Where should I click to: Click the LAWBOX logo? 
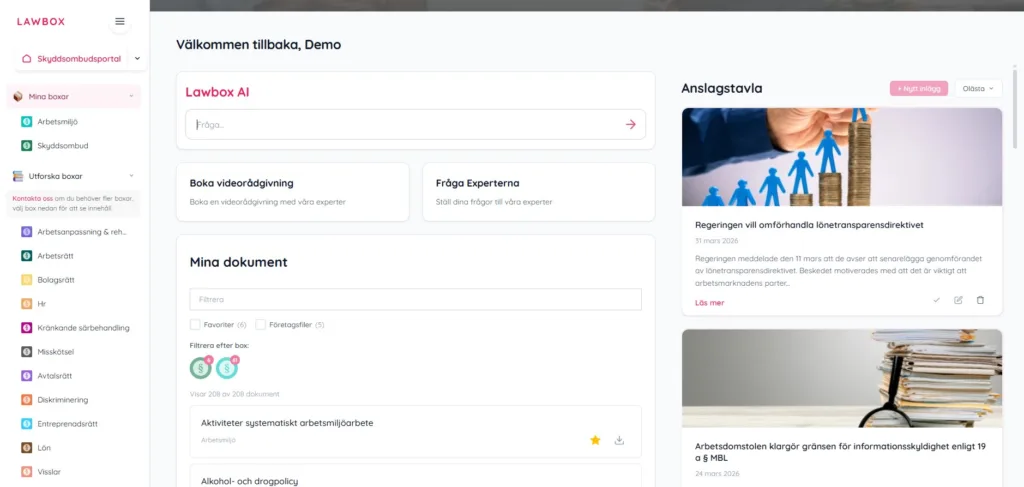[40, 22]
